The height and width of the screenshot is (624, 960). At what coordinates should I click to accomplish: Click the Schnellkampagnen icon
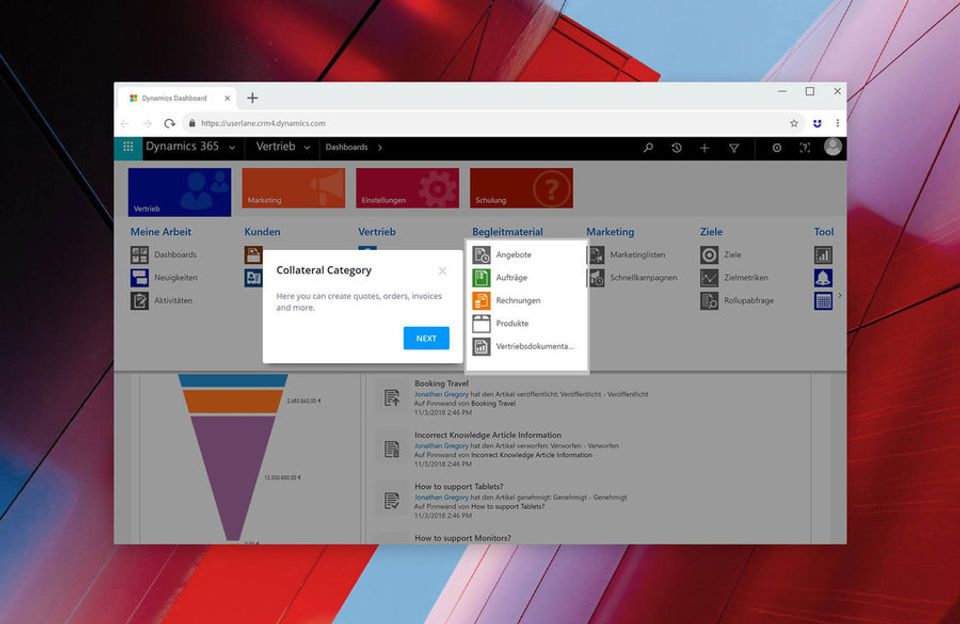[596, 278]
